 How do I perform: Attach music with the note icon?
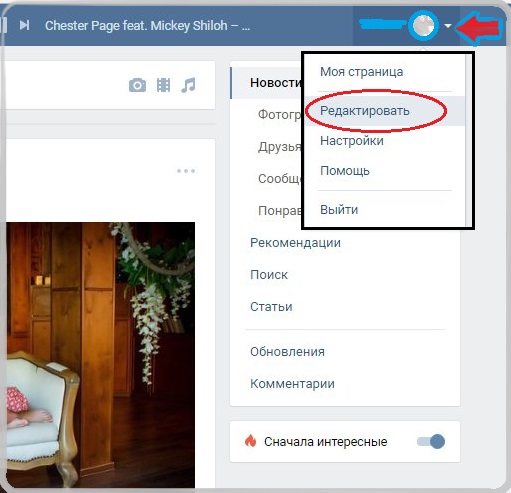pos(188,85)
